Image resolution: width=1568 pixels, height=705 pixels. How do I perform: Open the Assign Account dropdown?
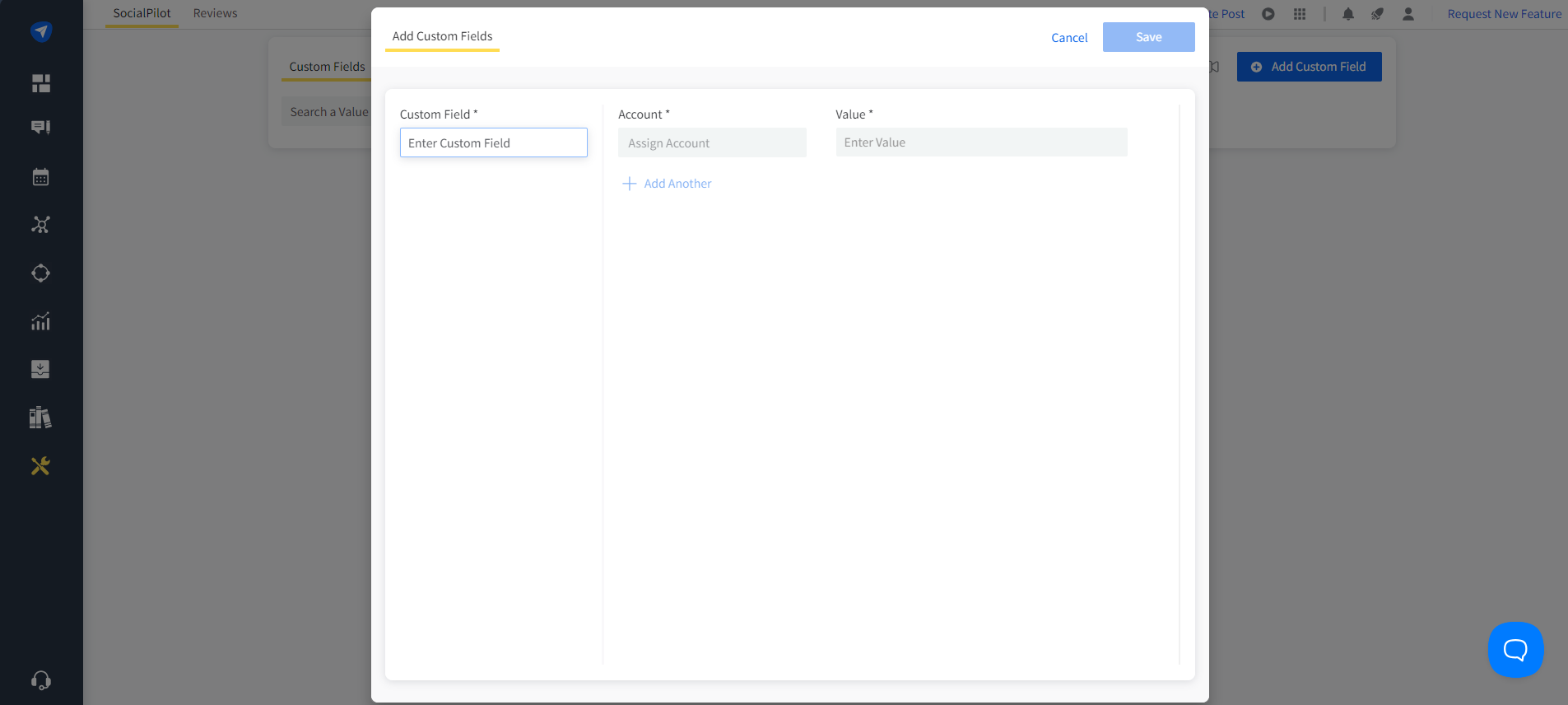712,143
